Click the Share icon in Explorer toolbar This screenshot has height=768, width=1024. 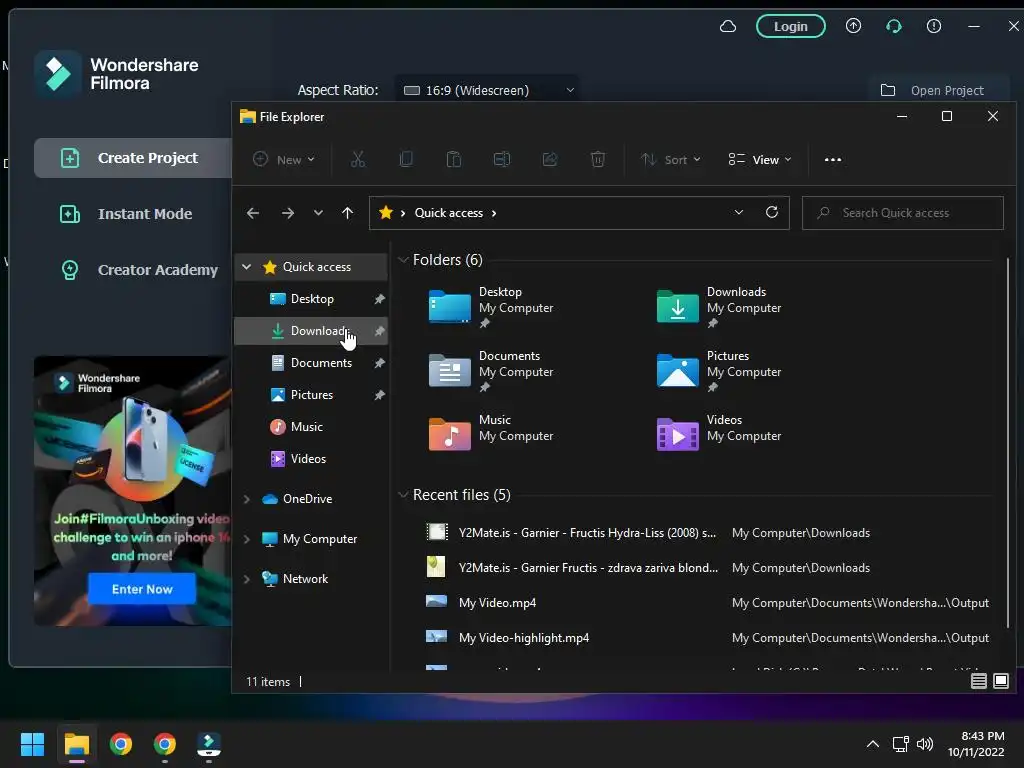tap(550, 159)
